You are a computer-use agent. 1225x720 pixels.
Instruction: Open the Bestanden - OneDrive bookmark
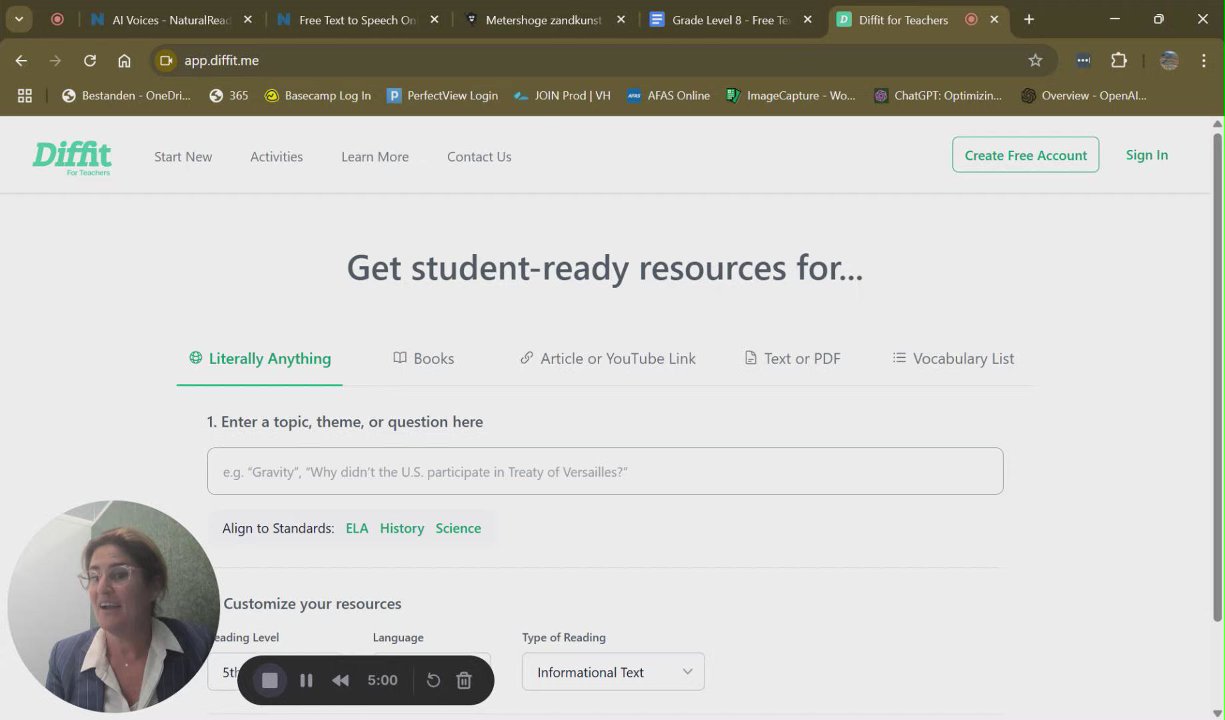coord(126,95)
